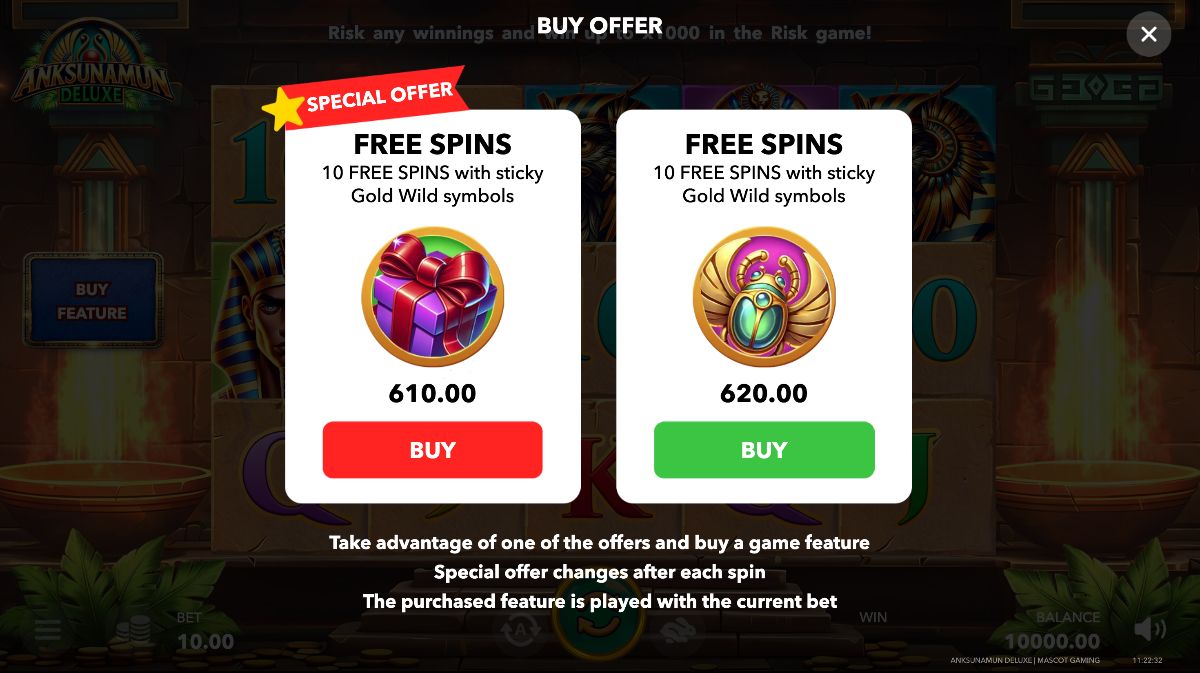Image resolution: width=1200 pixels, height=673 pixels.
Task: Click the right offer's Free Spins title
Action: 764,144
